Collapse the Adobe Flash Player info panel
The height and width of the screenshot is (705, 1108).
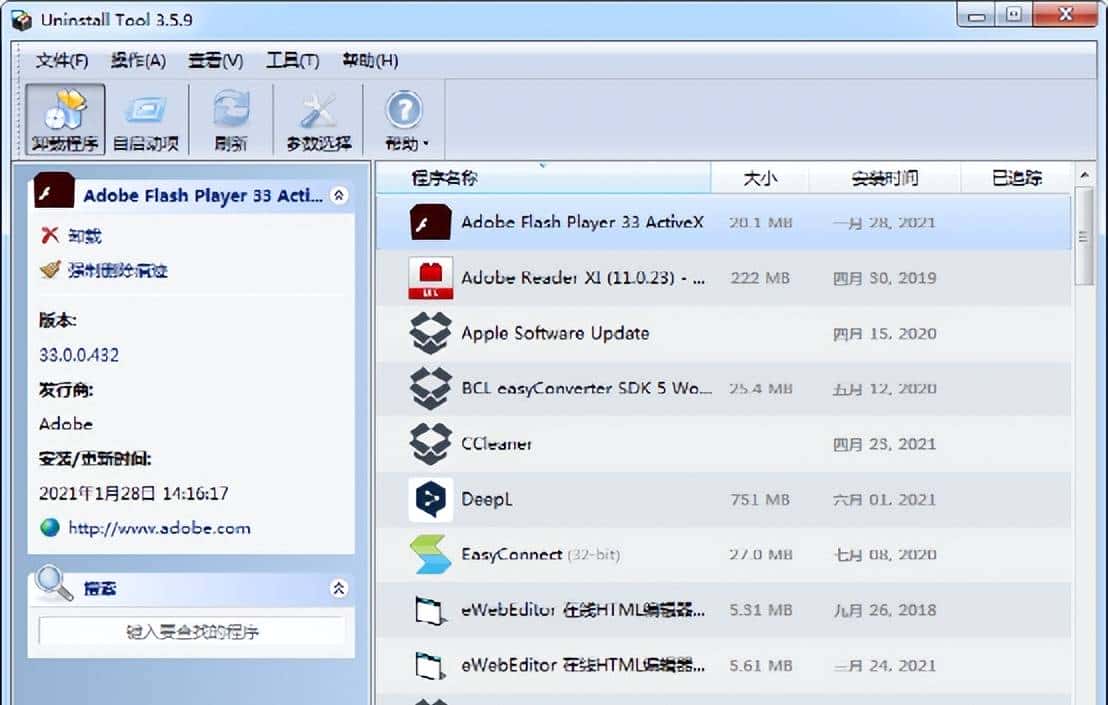pyautogui.click(x=340, y=196)
